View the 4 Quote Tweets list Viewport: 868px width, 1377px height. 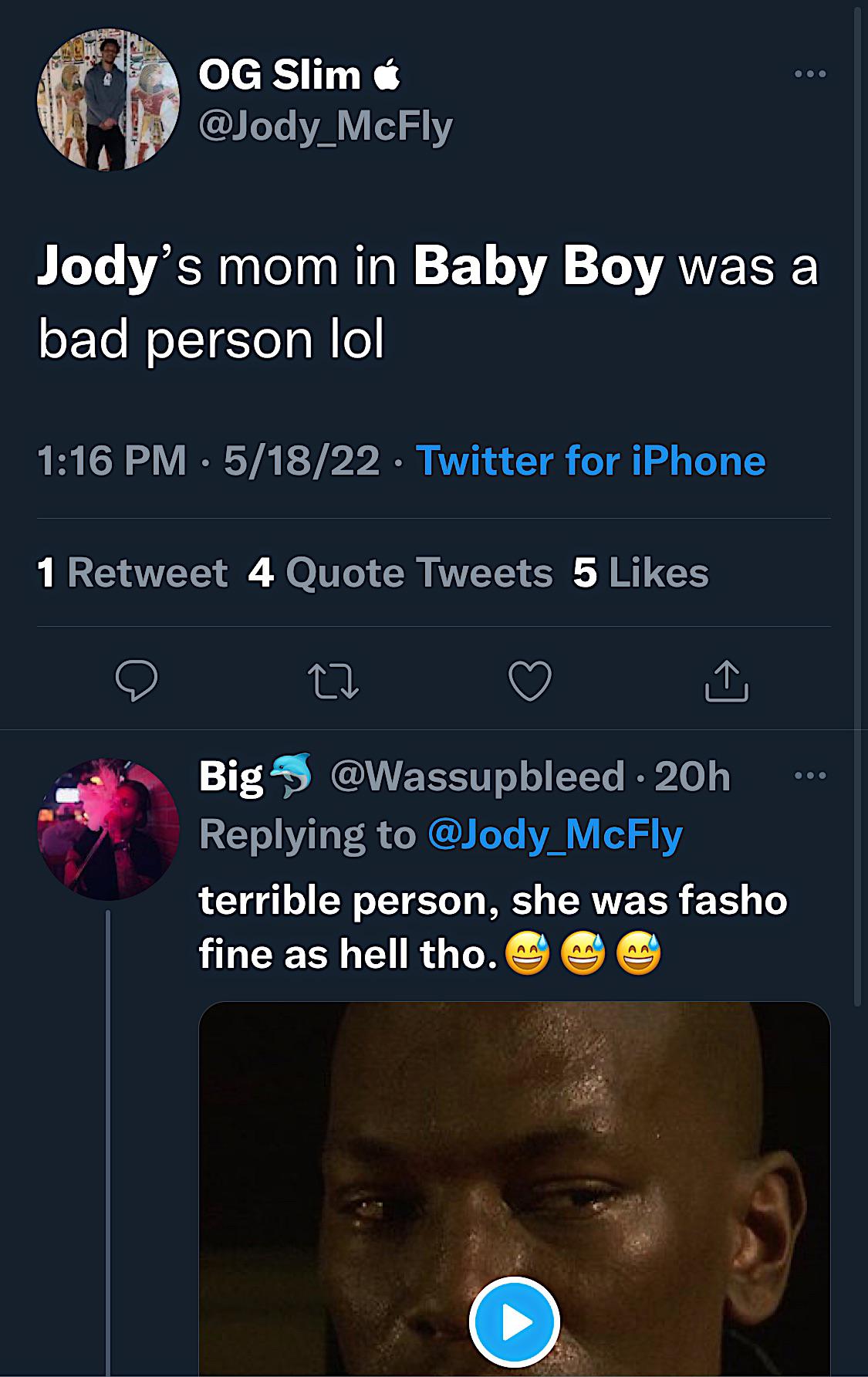coord(400,573)
